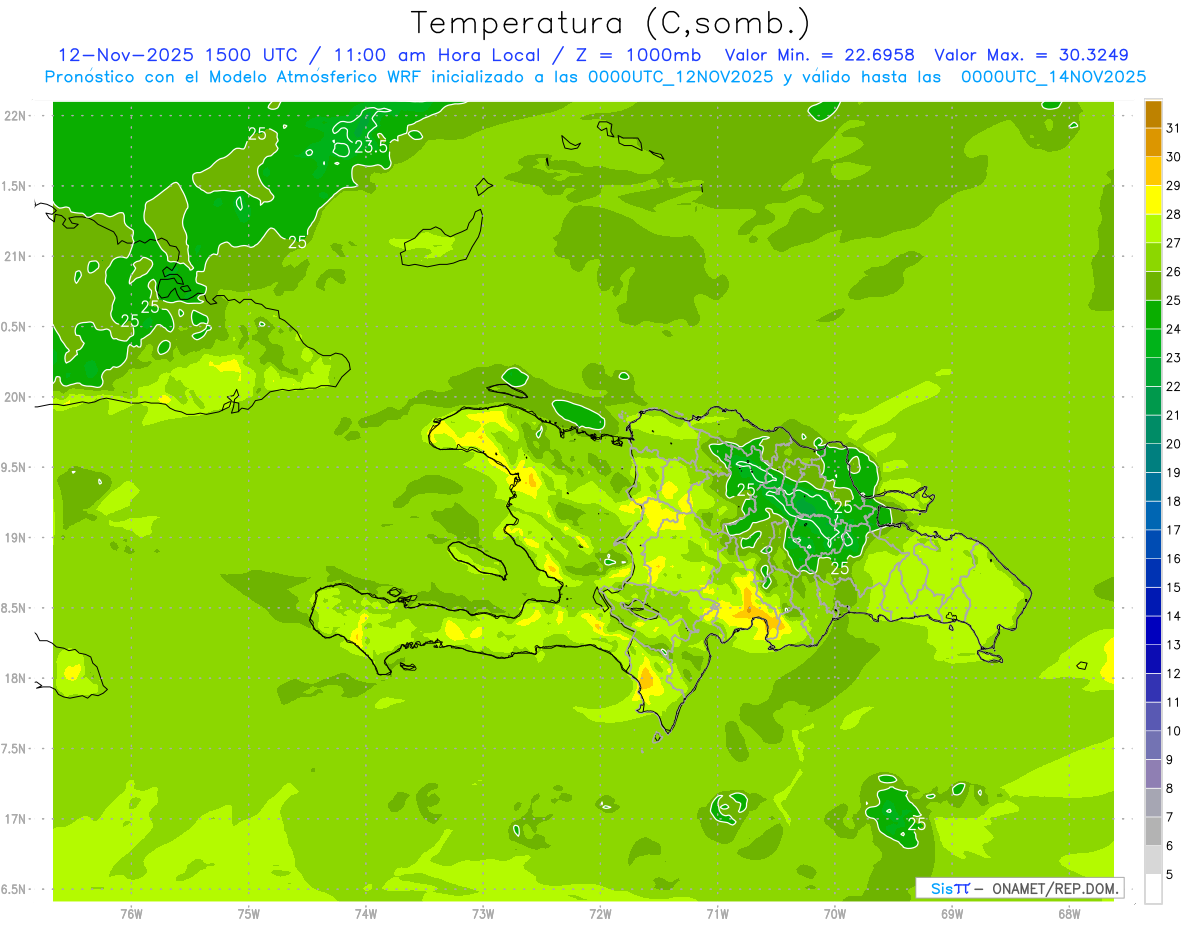The height and width of the screenshot is (927, 1200).
Task: Click the '76W' longitude axis label
Action: point(131,913)
